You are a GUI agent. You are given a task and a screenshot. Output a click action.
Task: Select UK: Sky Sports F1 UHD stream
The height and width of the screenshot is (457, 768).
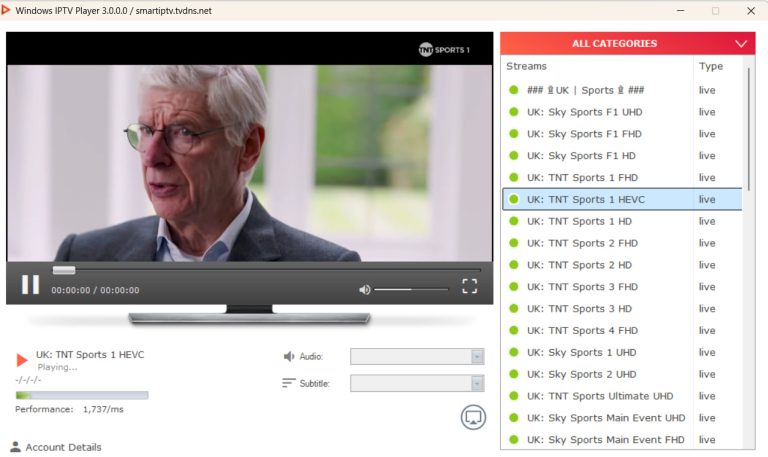click(622, 112)
